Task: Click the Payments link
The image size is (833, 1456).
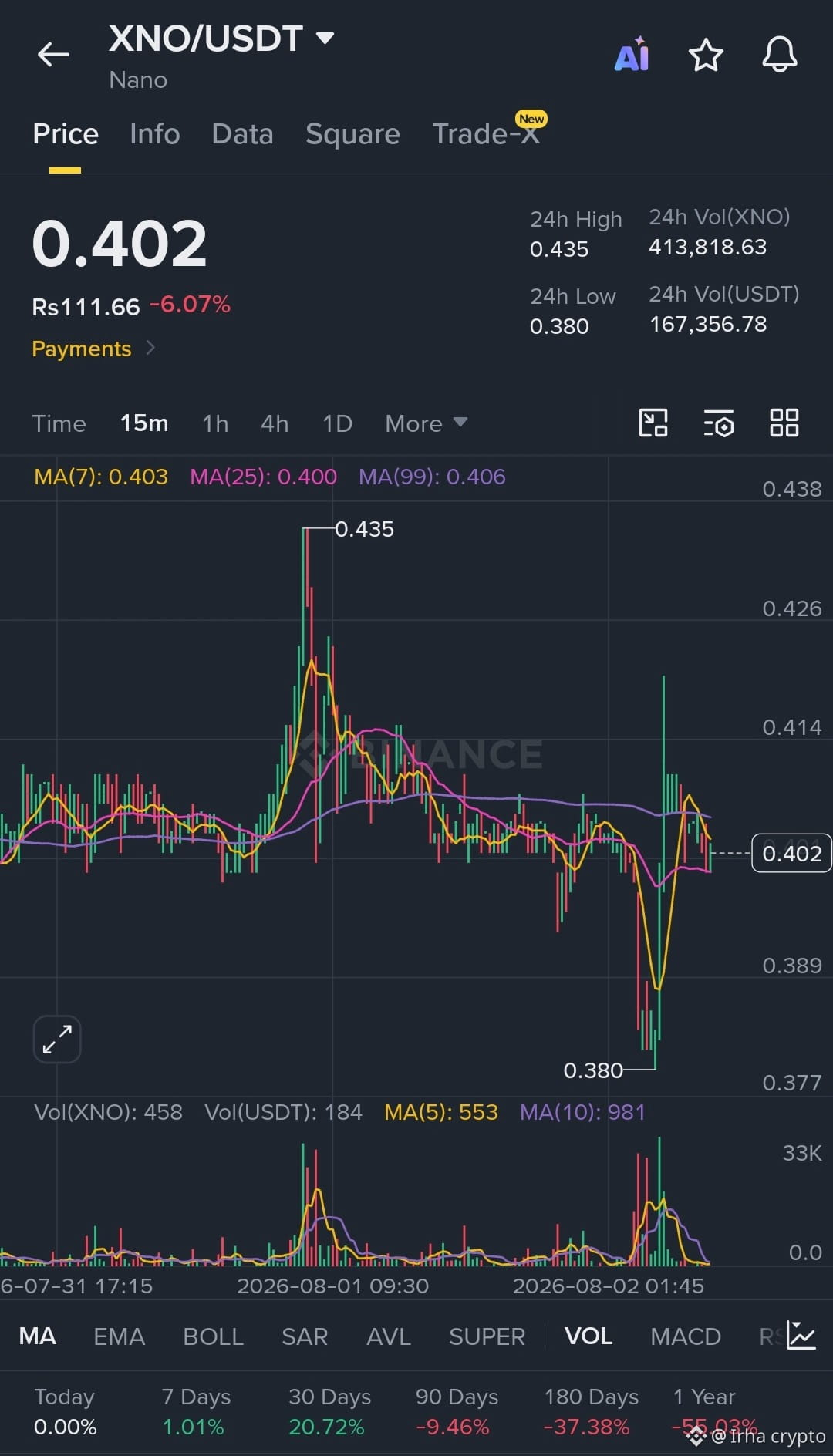Action: 82,349
